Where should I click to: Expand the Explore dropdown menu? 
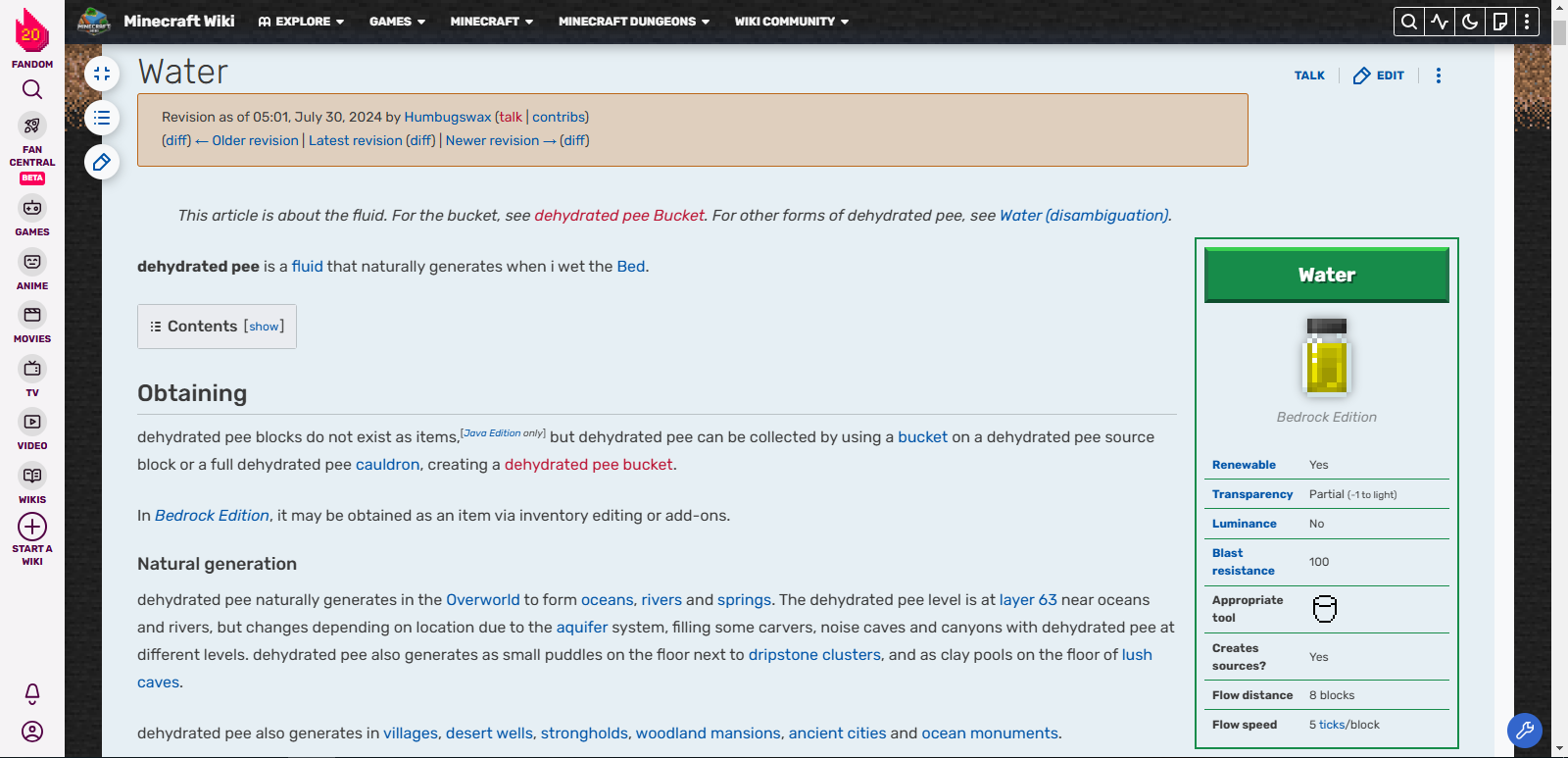[x=301, y=22]
